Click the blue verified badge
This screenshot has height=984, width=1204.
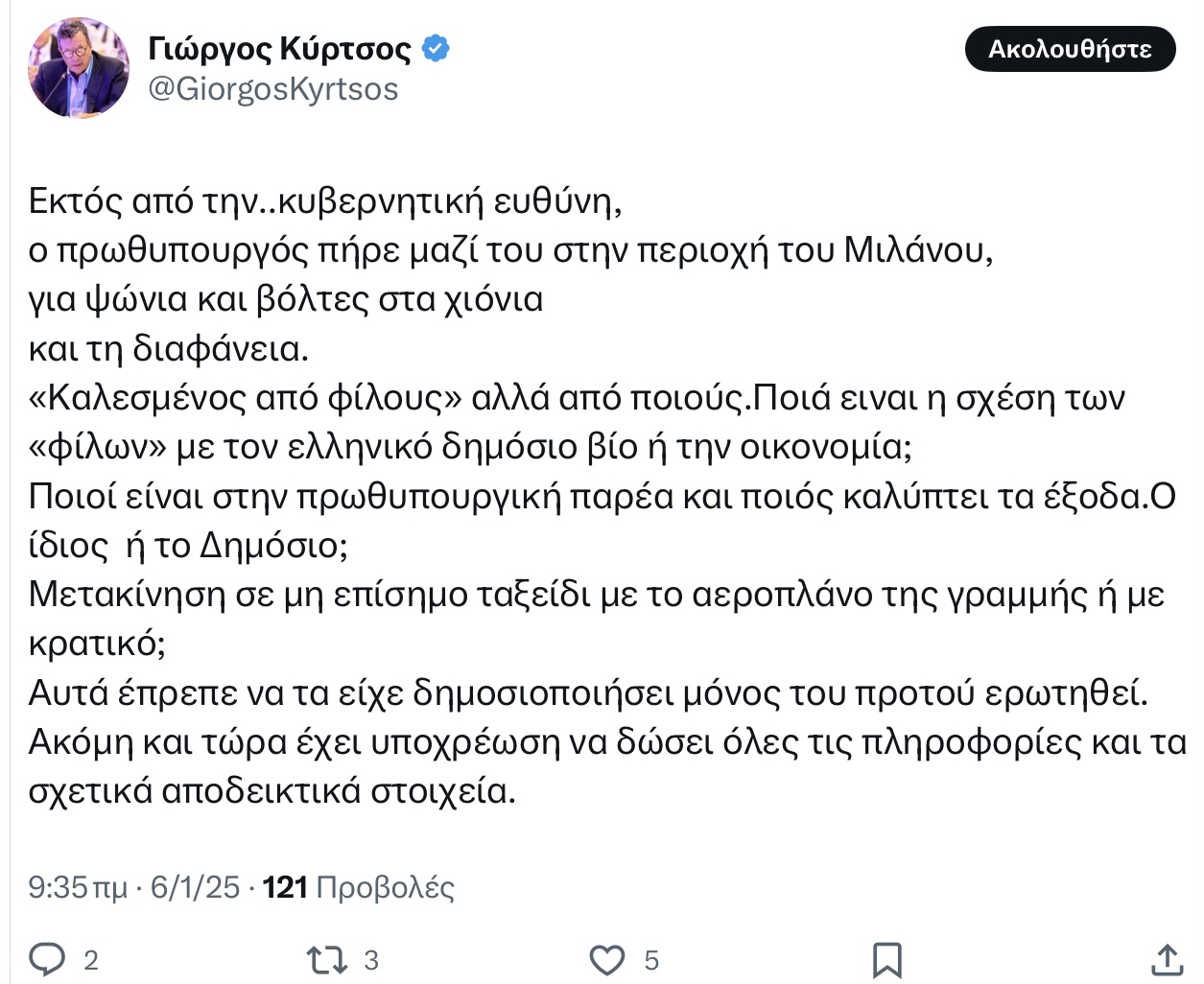[x=436, y=48]
